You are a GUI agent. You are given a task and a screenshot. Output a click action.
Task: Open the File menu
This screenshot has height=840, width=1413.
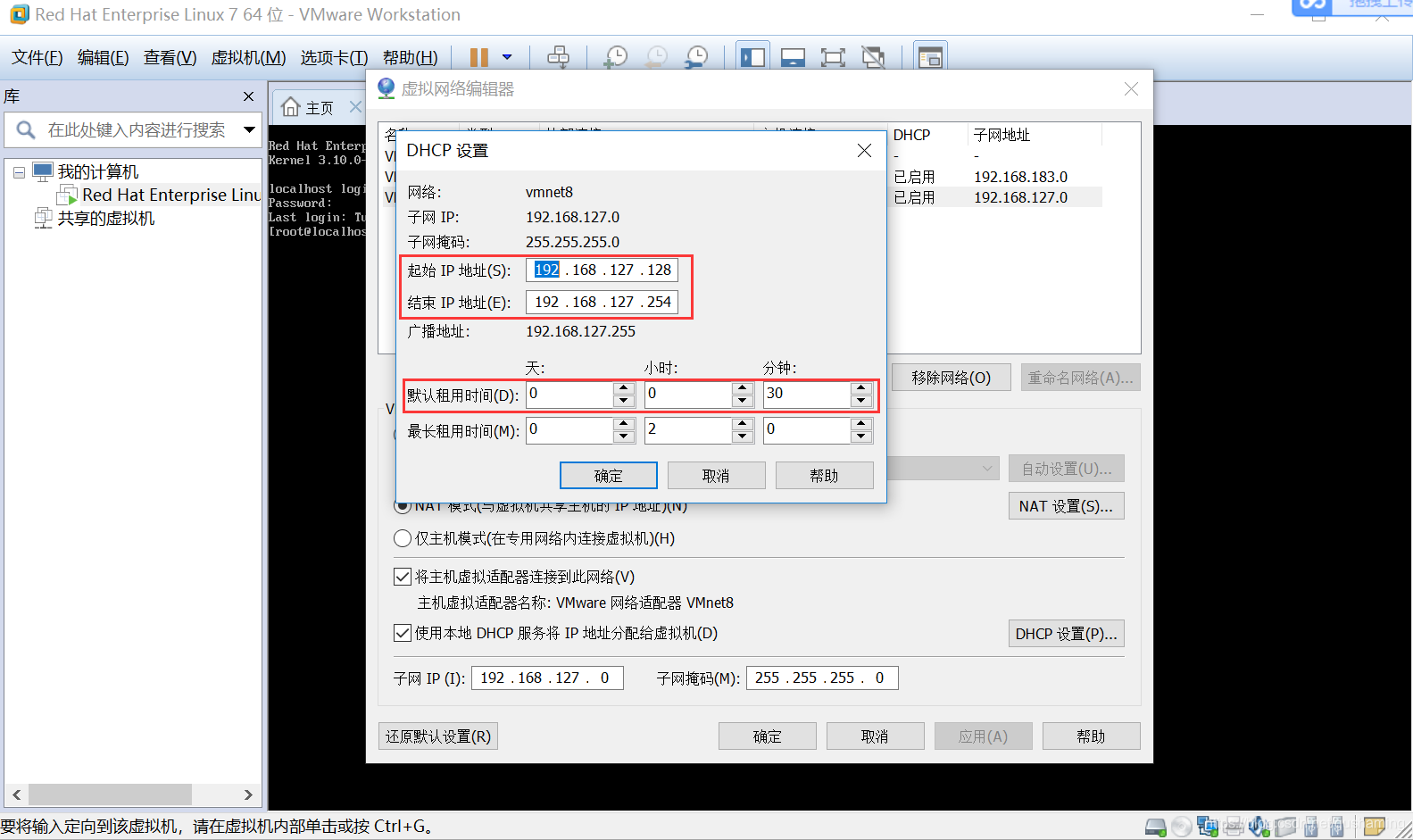(37, 58)
